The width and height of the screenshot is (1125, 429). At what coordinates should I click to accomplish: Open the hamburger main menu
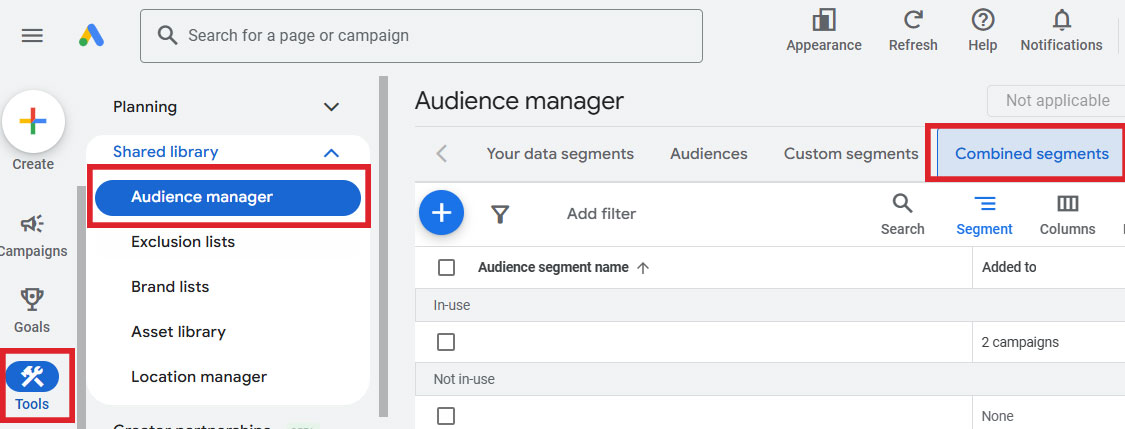32,35
